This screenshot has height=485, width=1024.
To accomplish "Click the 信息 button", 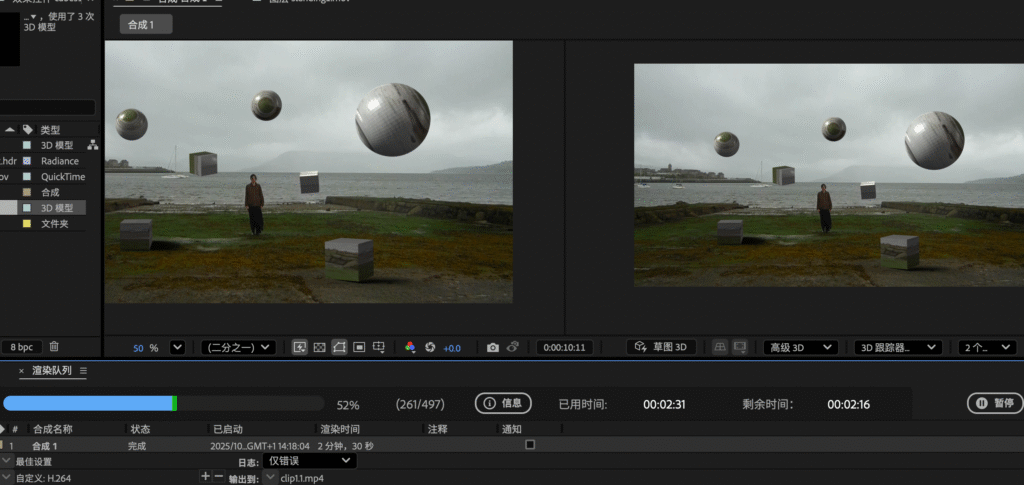I will pos(503,403).
